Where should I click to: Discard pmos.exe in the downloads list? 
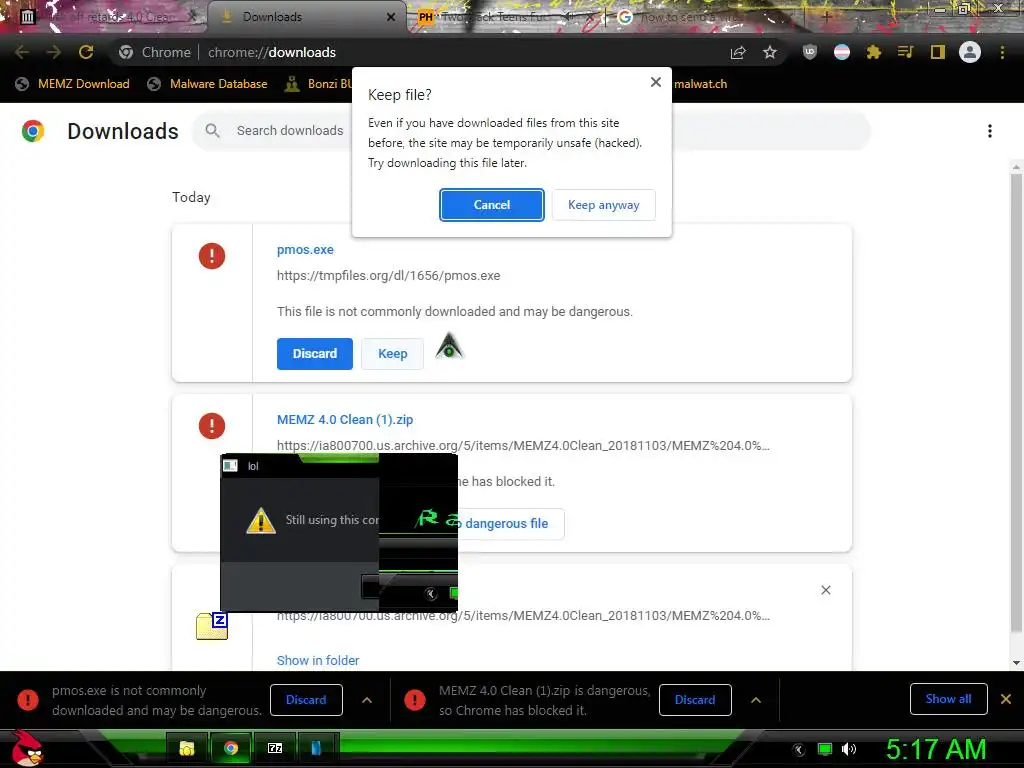(x=315, y=354)
